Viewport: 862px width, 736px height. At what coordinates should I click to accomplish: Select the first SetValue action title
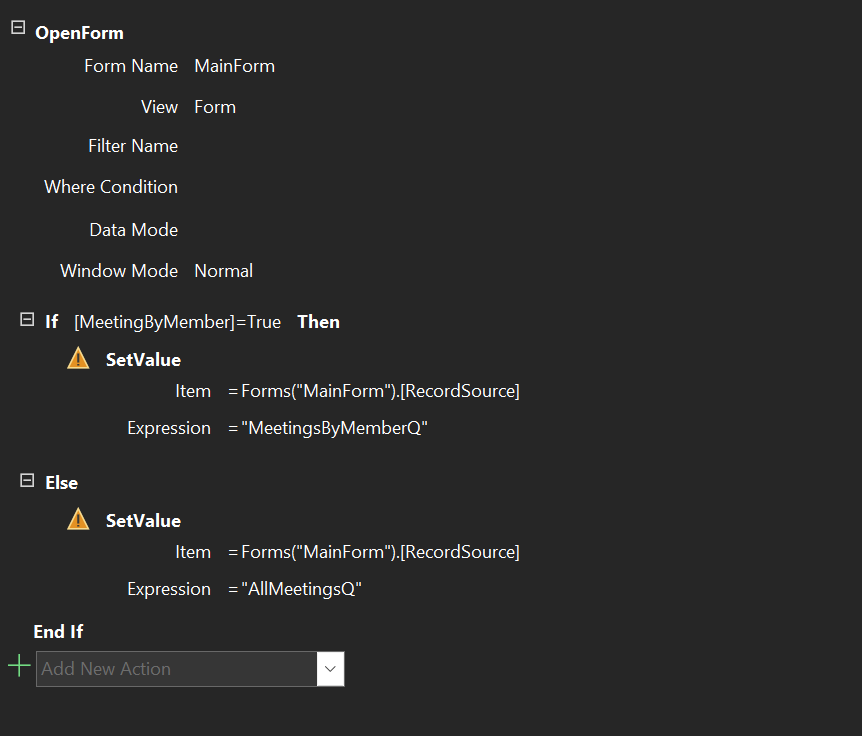coord(143,360)
